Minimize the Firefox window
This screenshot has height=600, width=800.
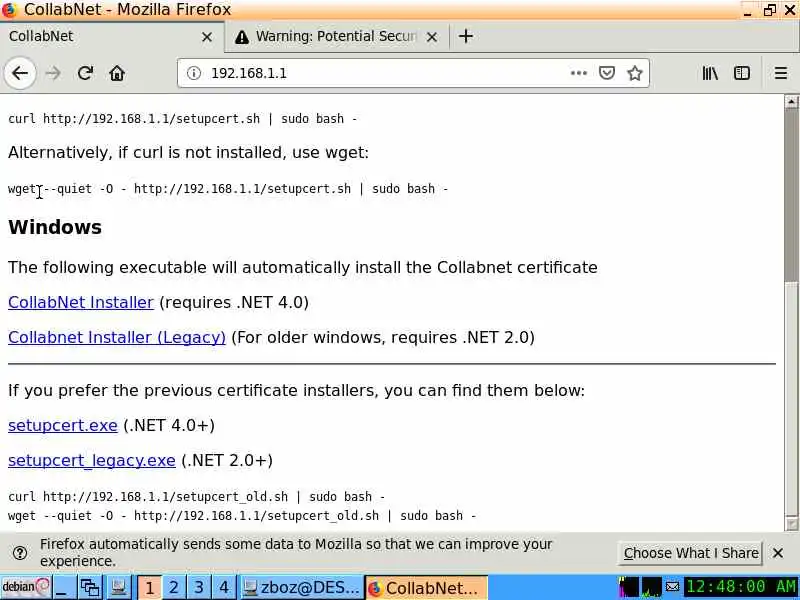click(x=747, y=10)
